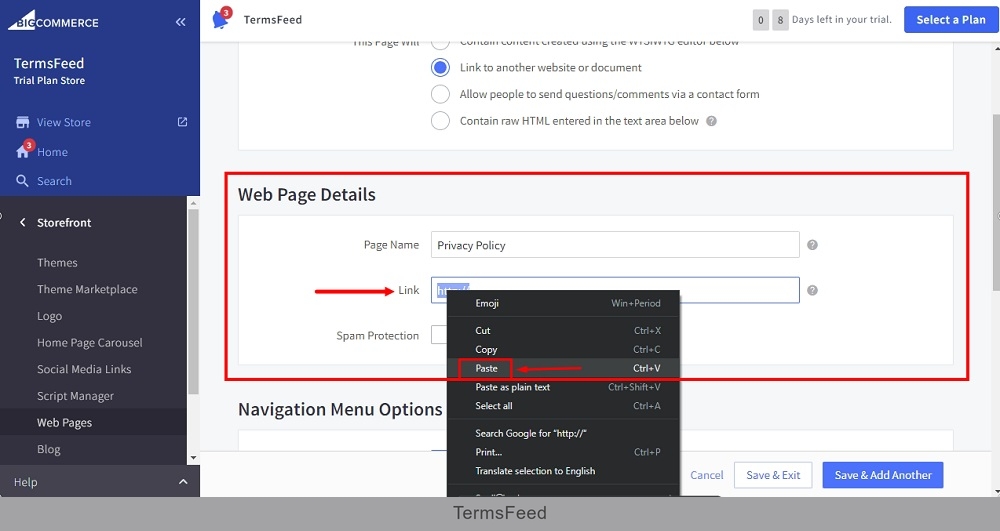
Task: Choose Copy from the context menu
Action: (564, 349)
